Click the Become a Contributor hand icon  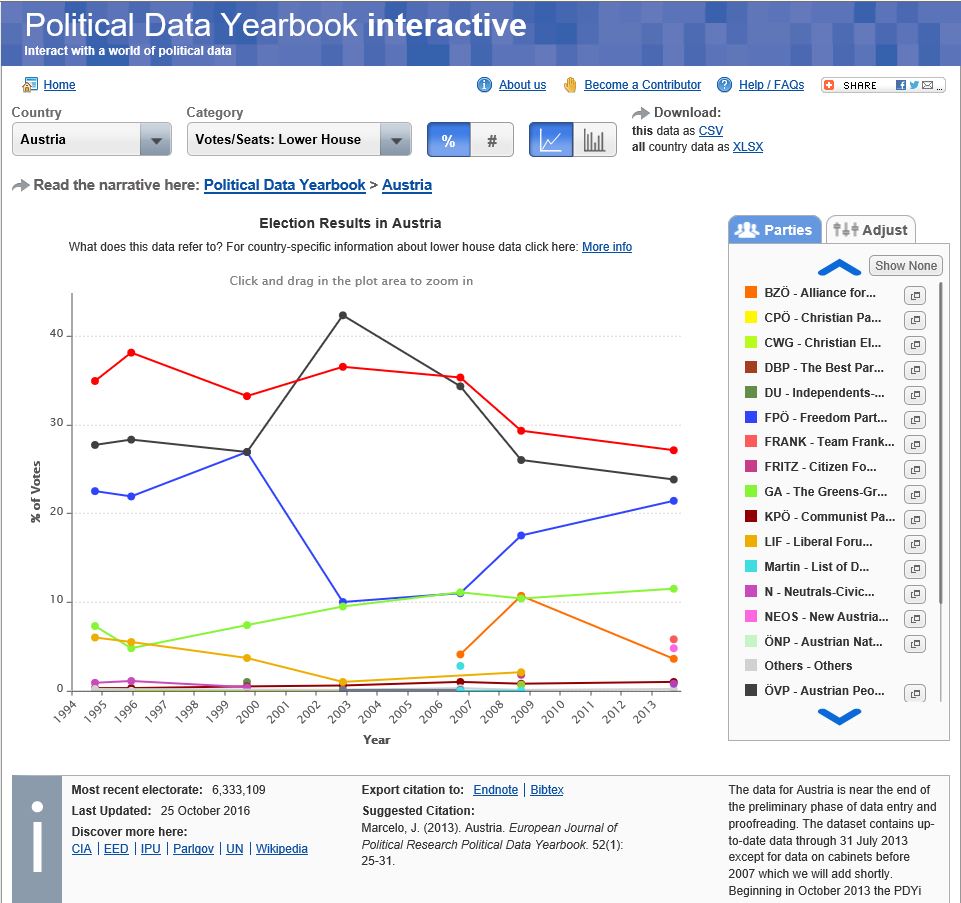(570, 85)
